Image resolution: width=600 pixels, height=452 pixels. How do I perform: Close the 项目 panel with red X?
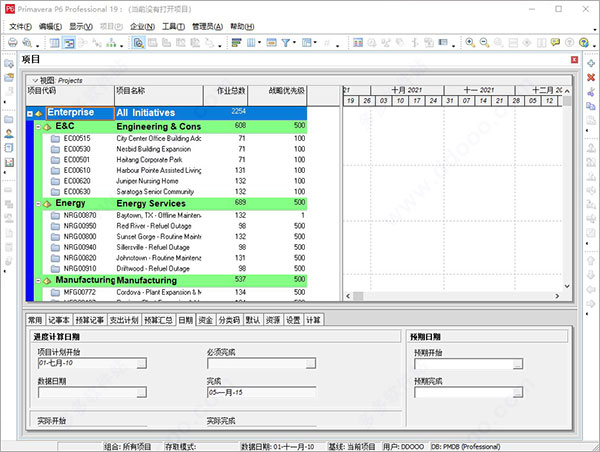coord(574,60)
